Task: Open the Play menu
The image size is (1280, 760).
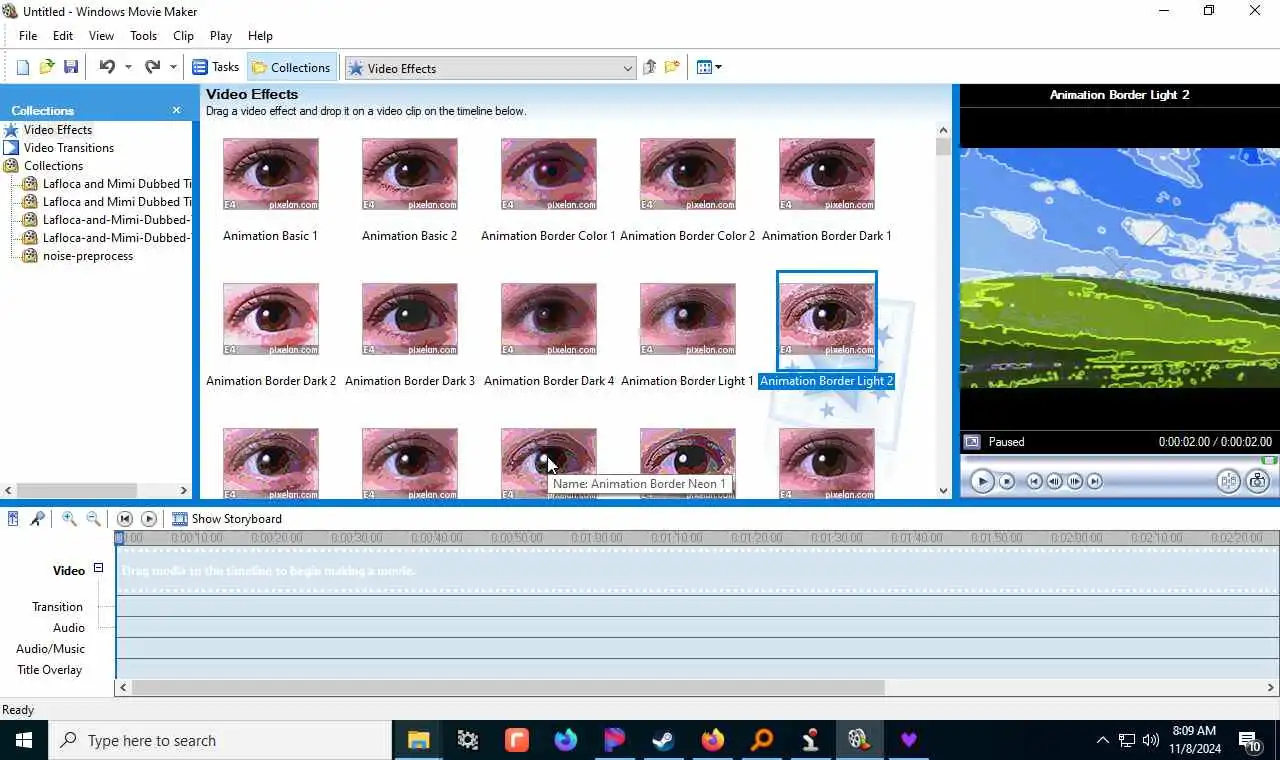Action: tap(221, 35)
